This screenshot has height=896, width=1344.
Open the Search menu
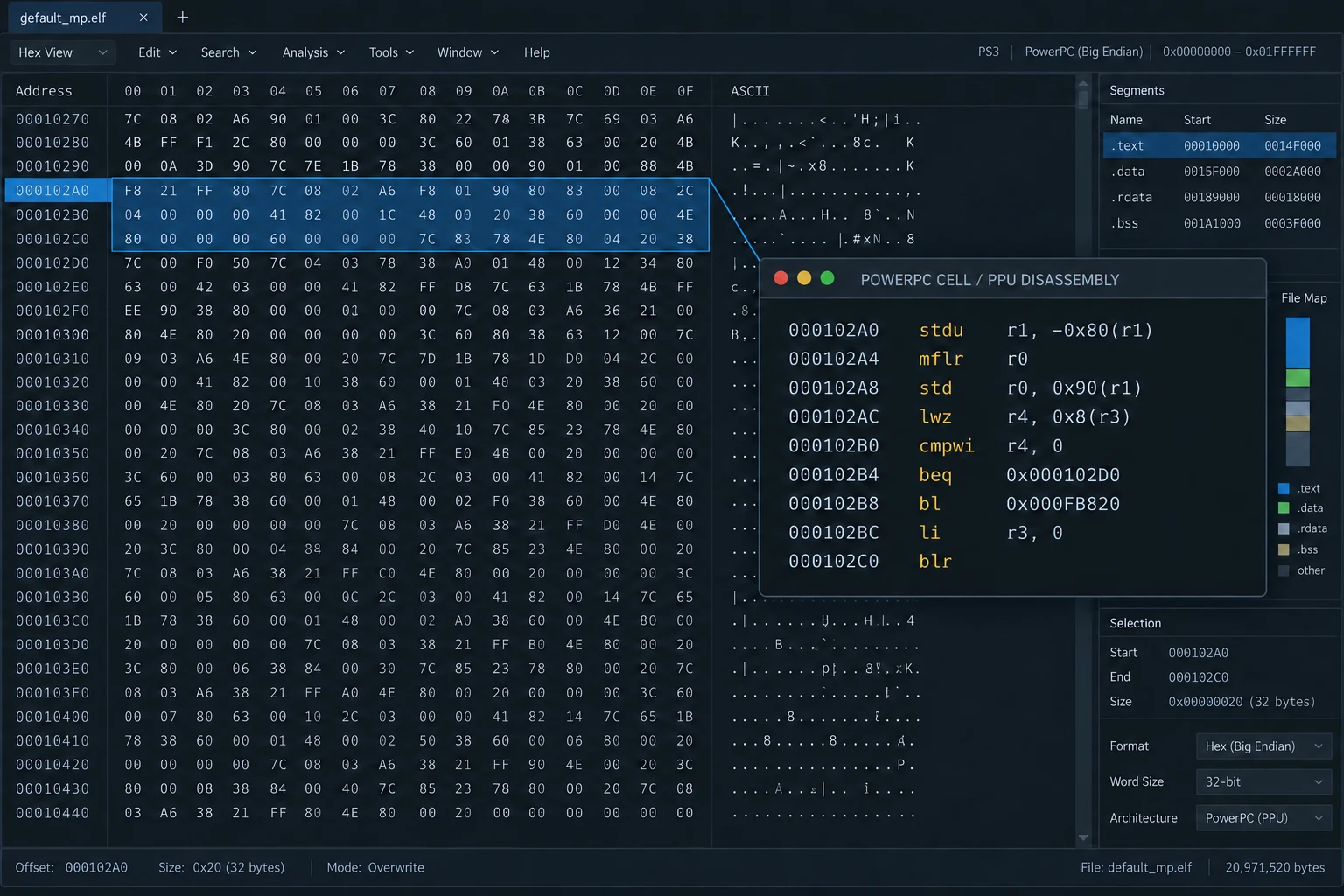(228, 52)
